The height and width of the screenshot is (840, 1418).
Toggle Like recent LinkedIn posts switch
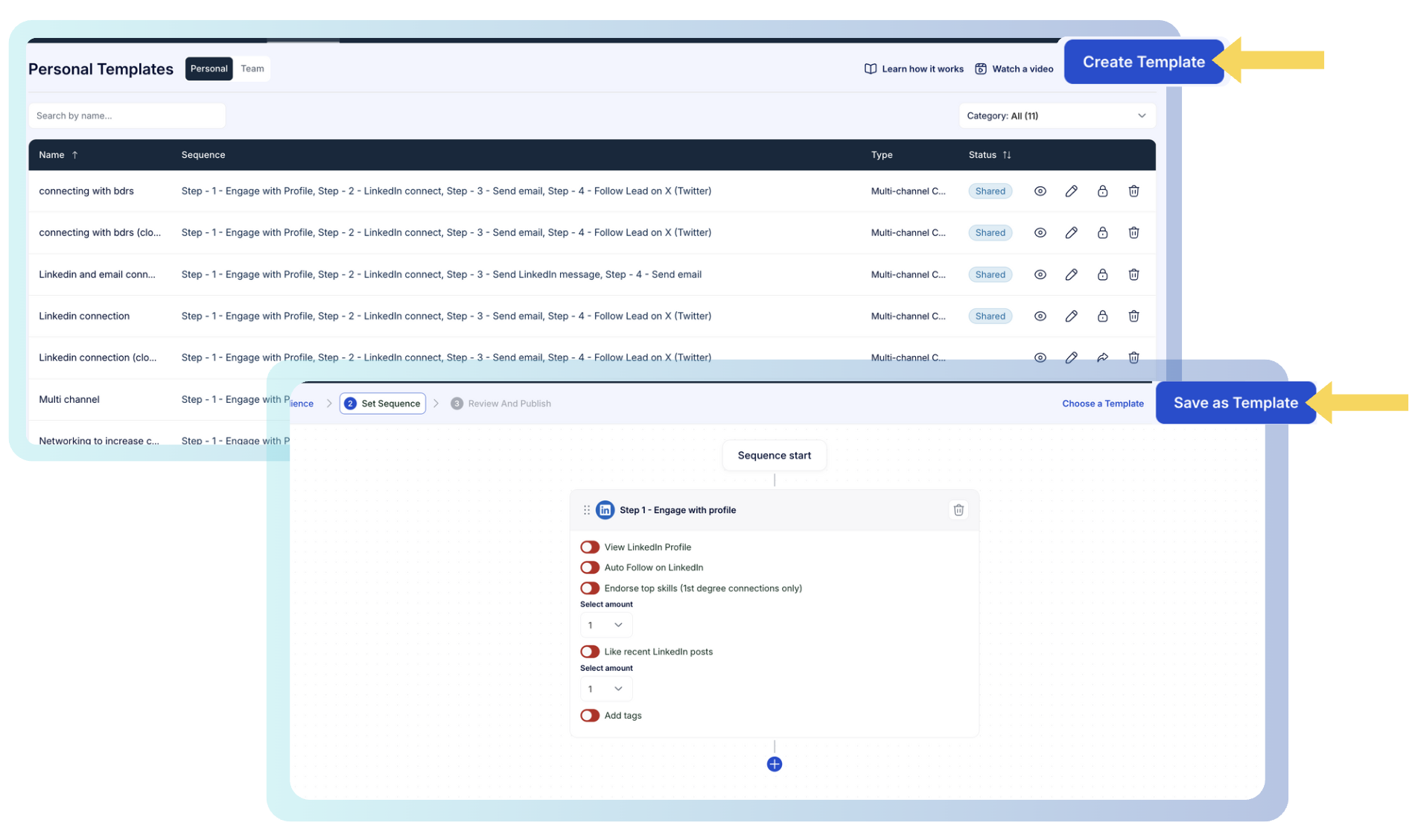point(589,652)
